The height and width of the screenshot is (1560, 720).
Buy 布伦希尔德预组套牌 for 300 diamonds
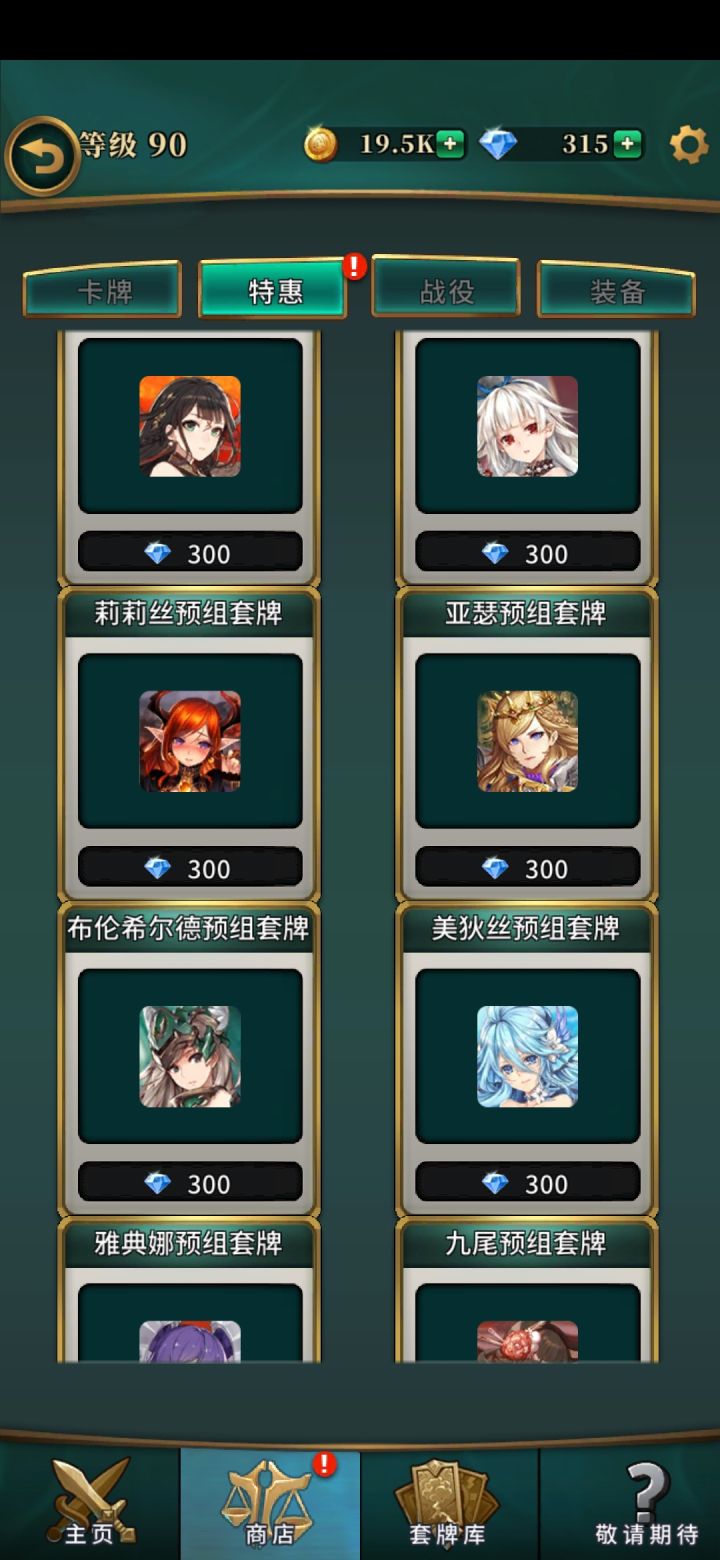point(190,1183)
